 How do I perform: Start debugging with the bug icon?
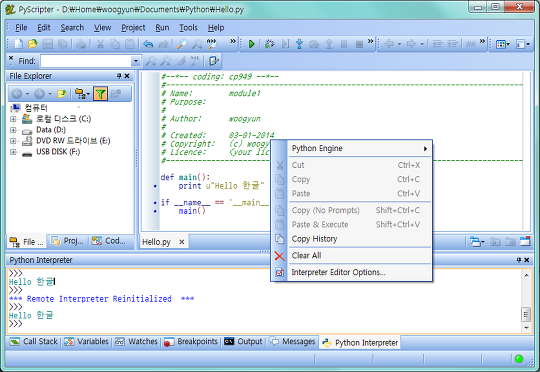[x=270, y=44]
